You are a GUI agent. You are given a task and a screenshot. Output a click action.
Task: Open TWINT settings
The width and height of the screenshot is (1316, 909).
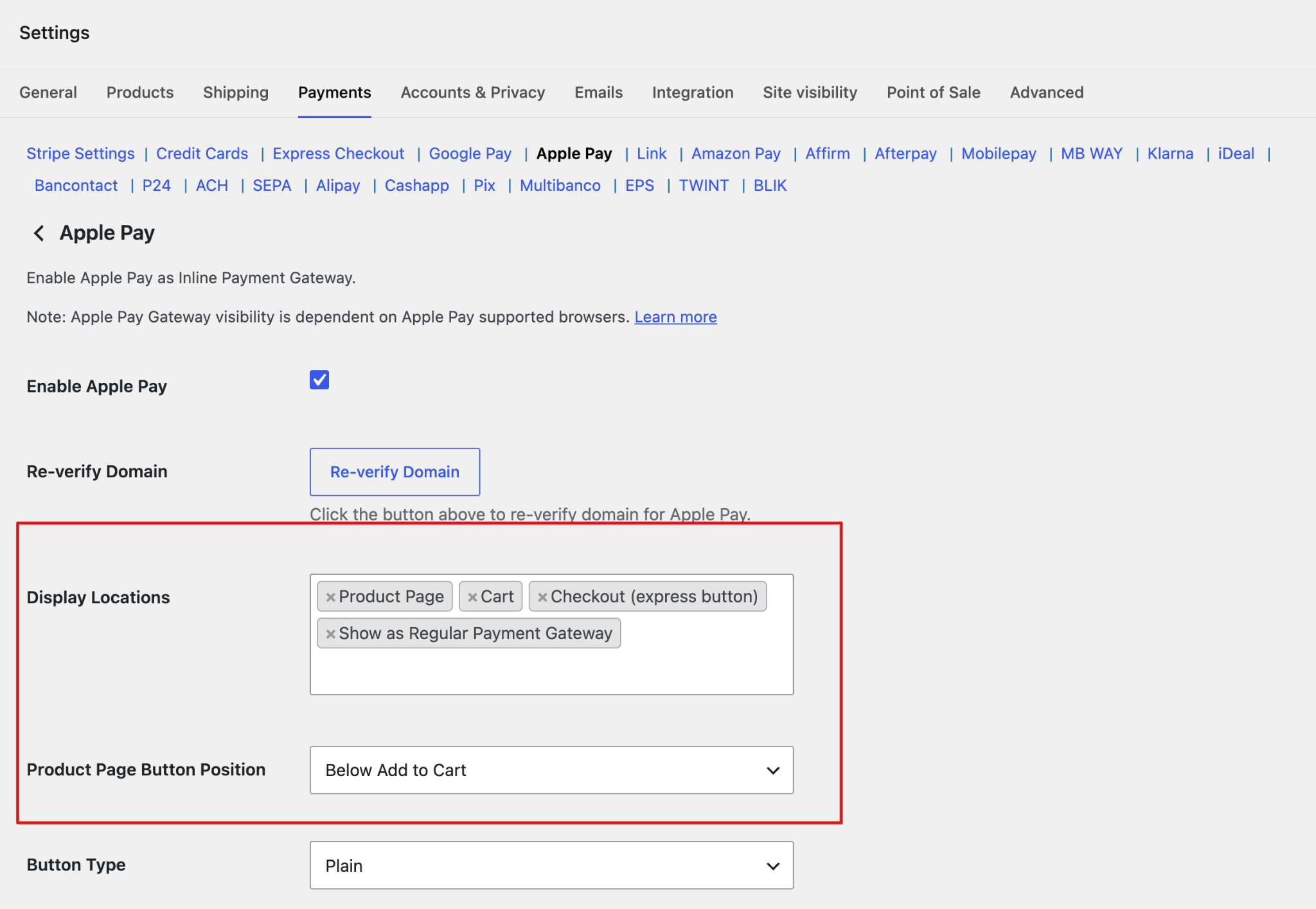pos(704,185)
